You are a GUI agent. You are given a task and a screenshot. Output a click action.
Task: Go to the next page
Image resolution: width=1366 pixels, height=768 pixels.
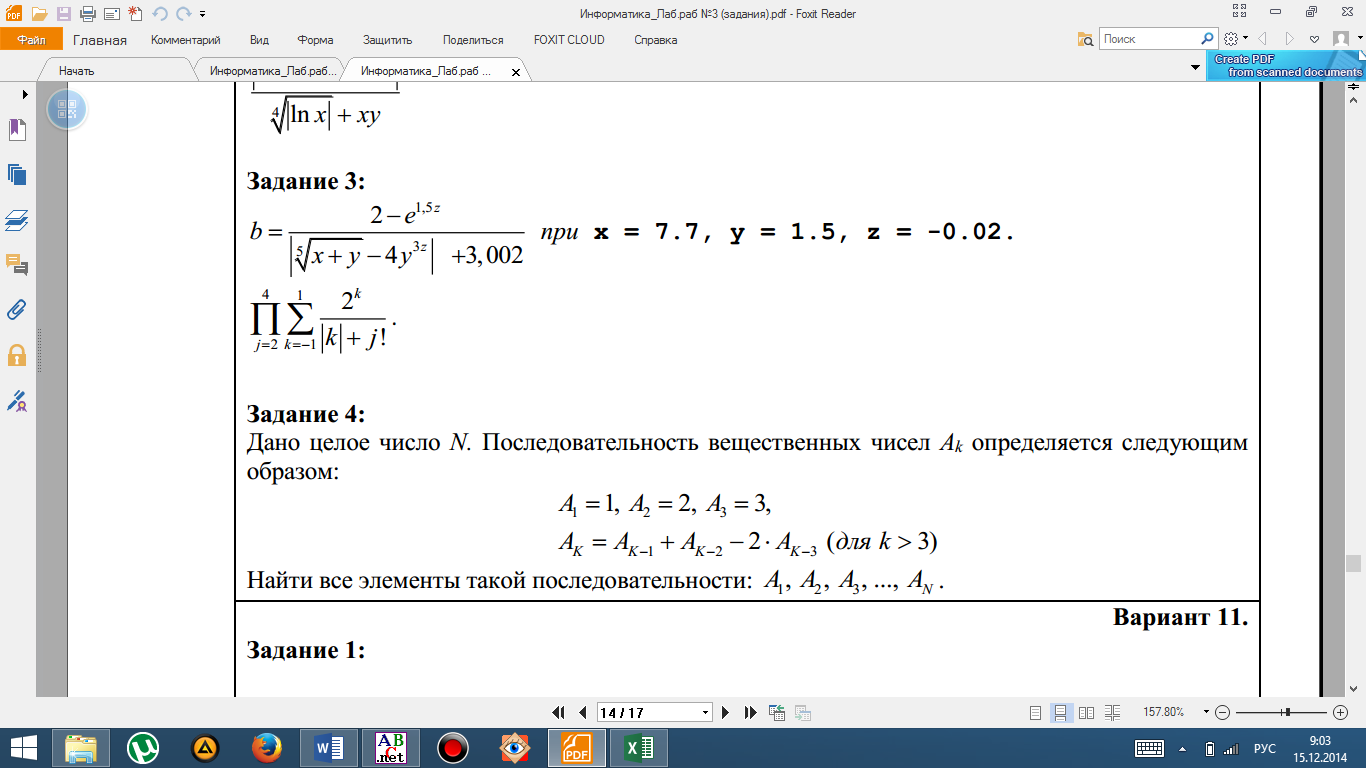[728, 712]
